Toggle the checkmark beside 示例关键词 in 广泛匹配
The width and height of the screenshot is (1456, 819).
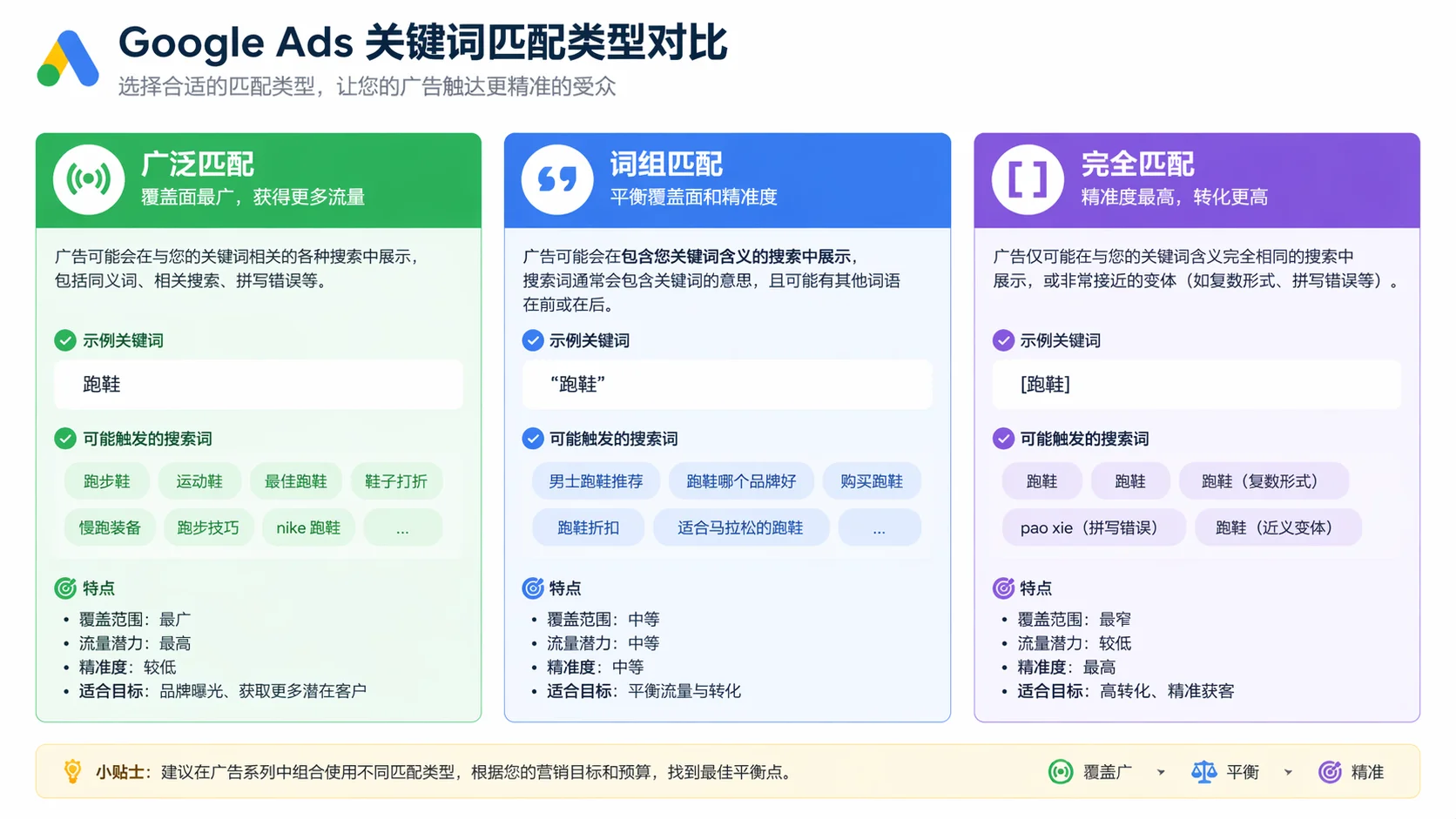(x=64, y=340)
